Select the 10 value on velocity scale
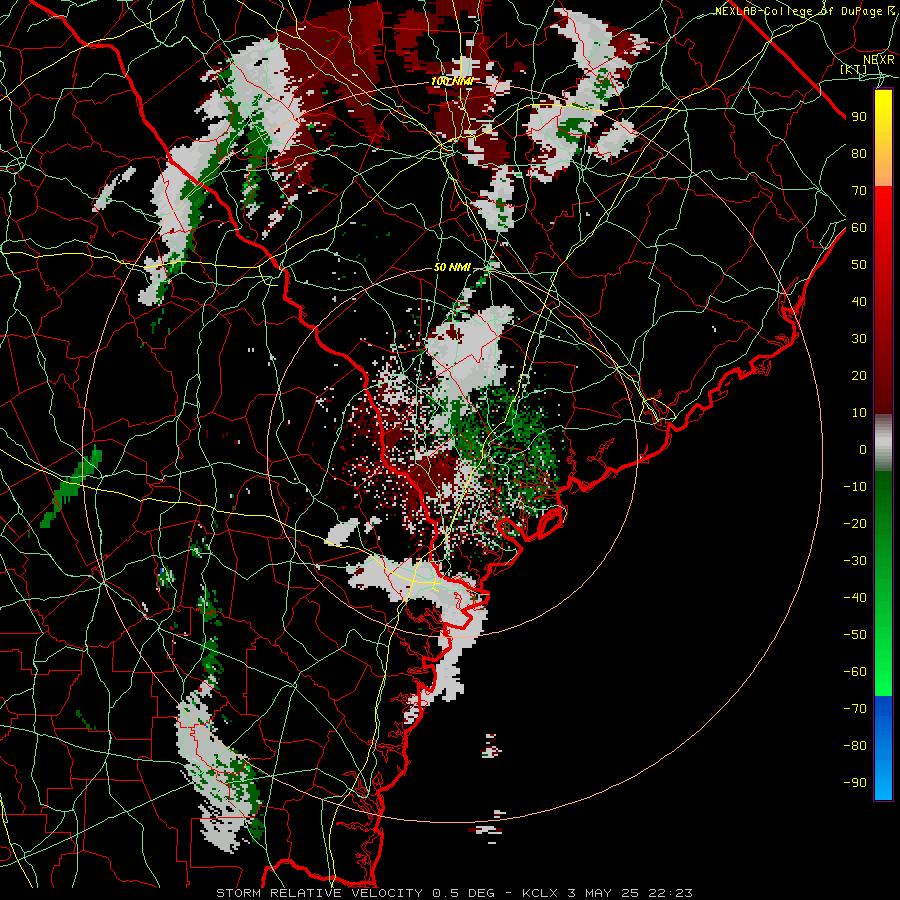 click(859, 413)
